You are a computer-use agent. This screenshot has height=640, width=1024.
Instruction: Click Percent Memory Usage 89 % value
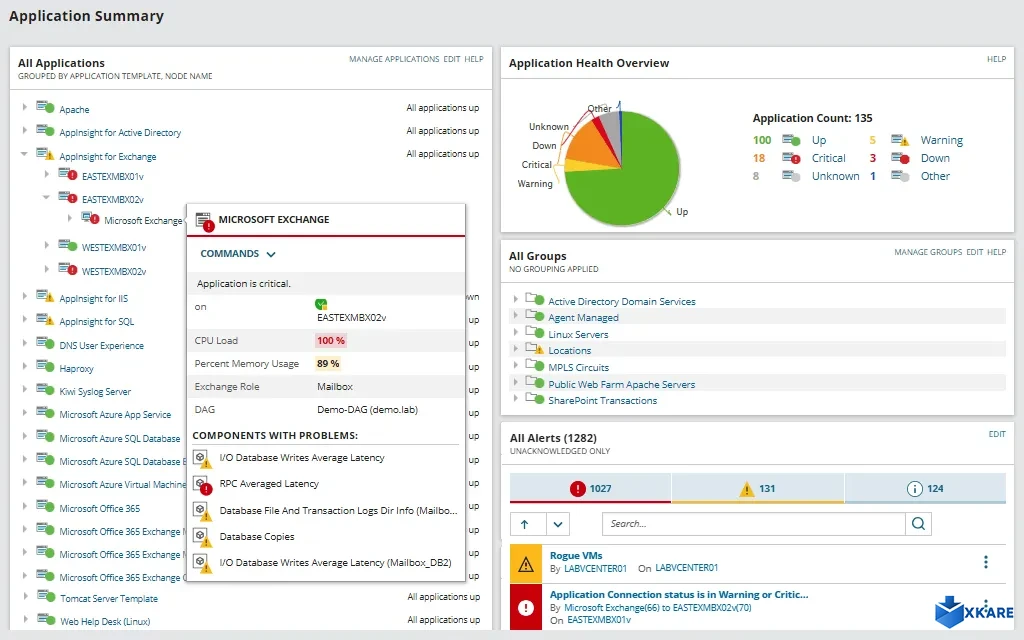pos(328,364)
